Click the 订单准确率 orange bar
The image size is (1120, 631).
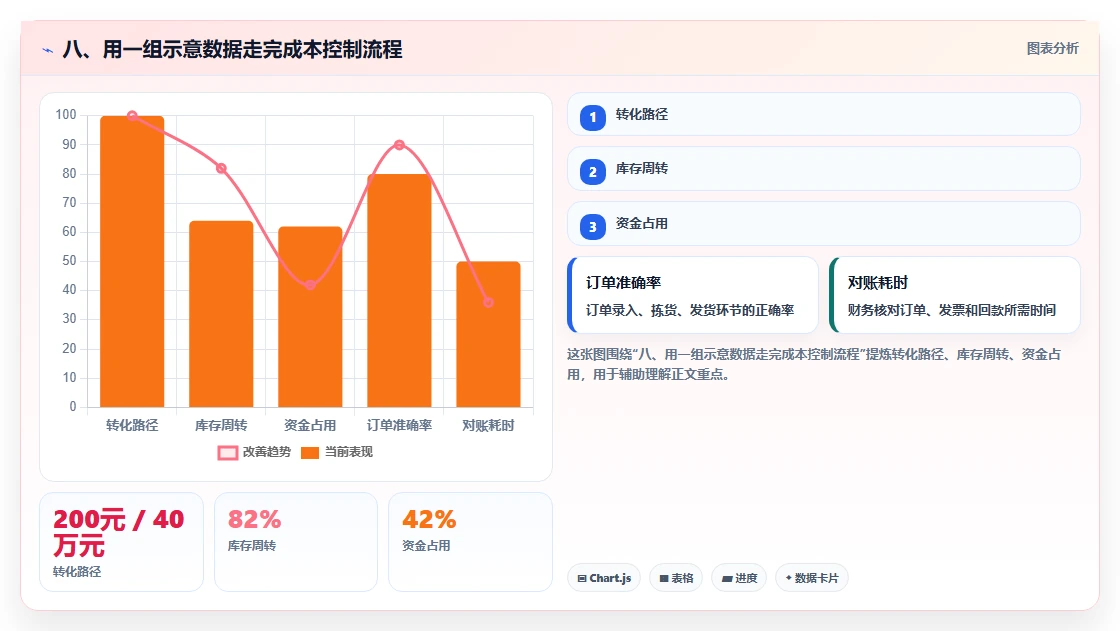tap(399, 291)
